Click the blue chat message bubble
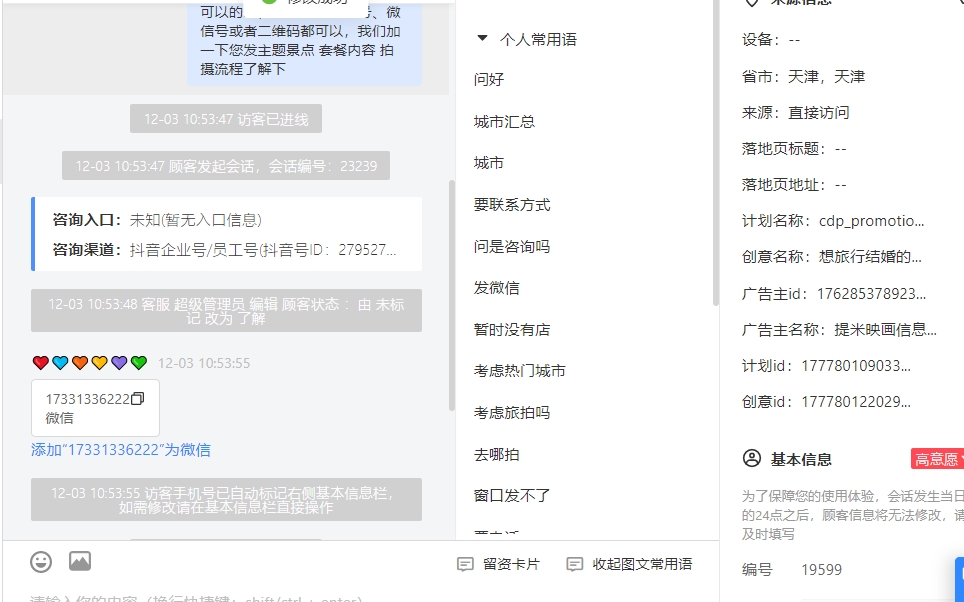This screenshot has width=964, height=602. [x=304, y=42]
